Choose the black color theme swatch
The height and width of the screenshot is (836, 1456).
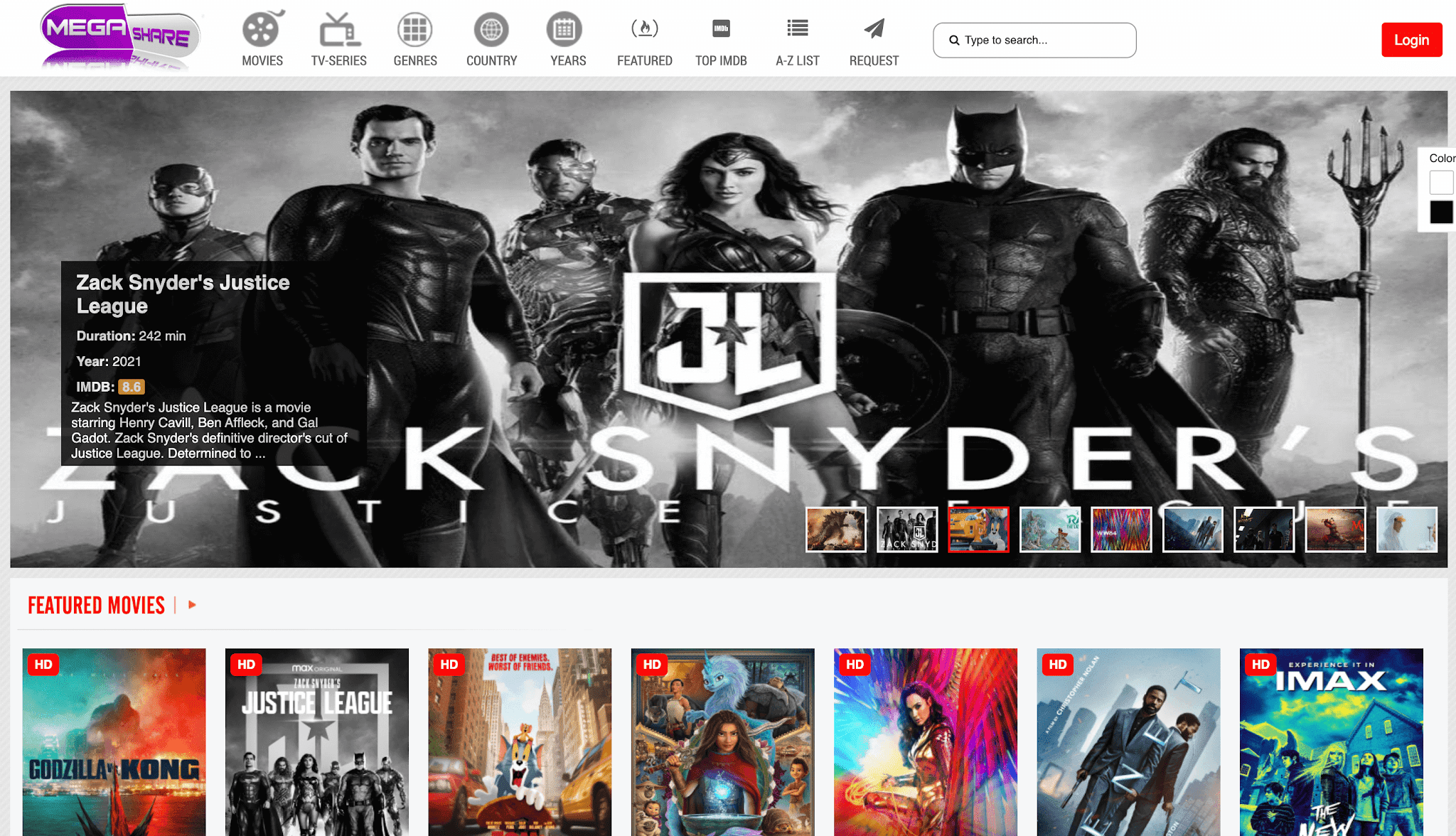pyautogui.click(x=1441, y=212)
